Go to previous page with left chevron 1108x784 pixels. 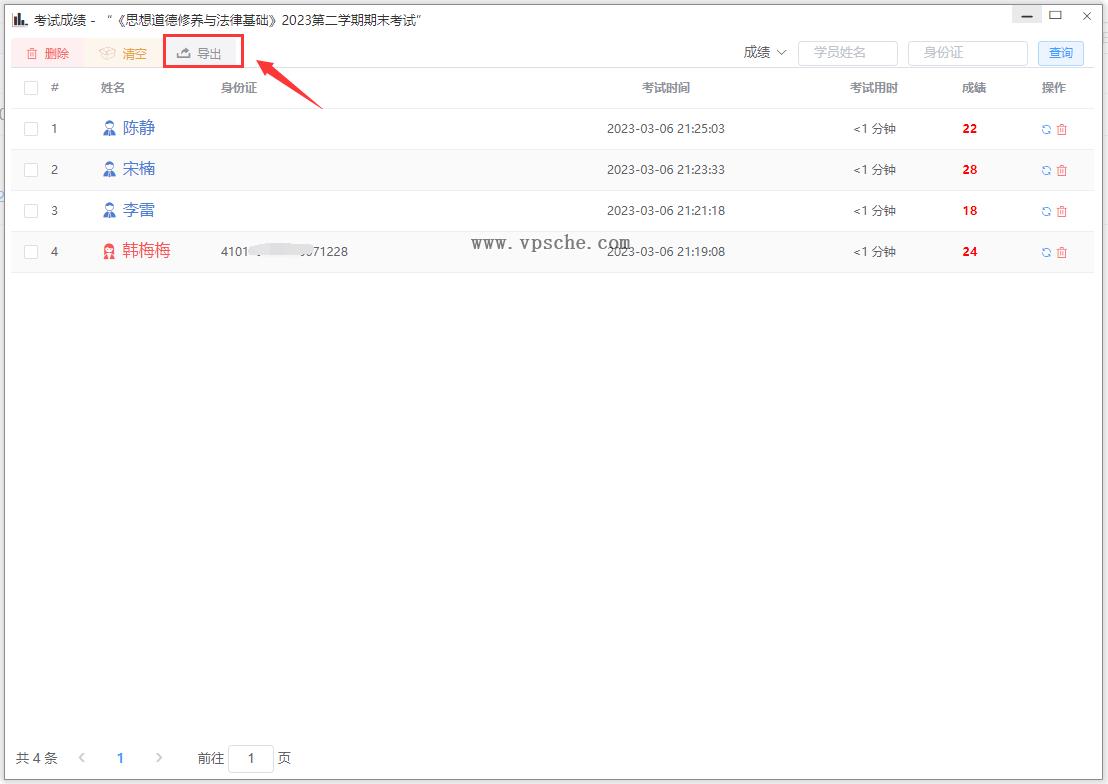coord(82,758)
